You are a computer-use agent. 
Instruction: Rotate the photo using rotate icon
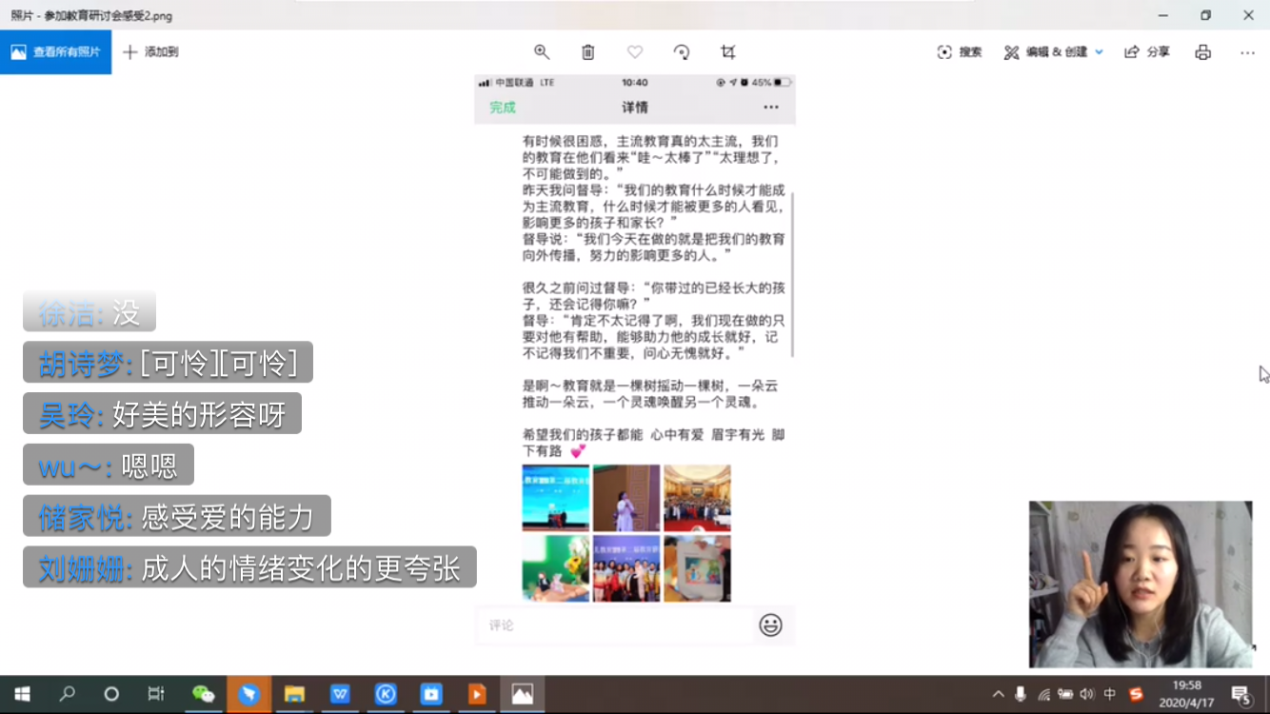click(x=681, y=52)
